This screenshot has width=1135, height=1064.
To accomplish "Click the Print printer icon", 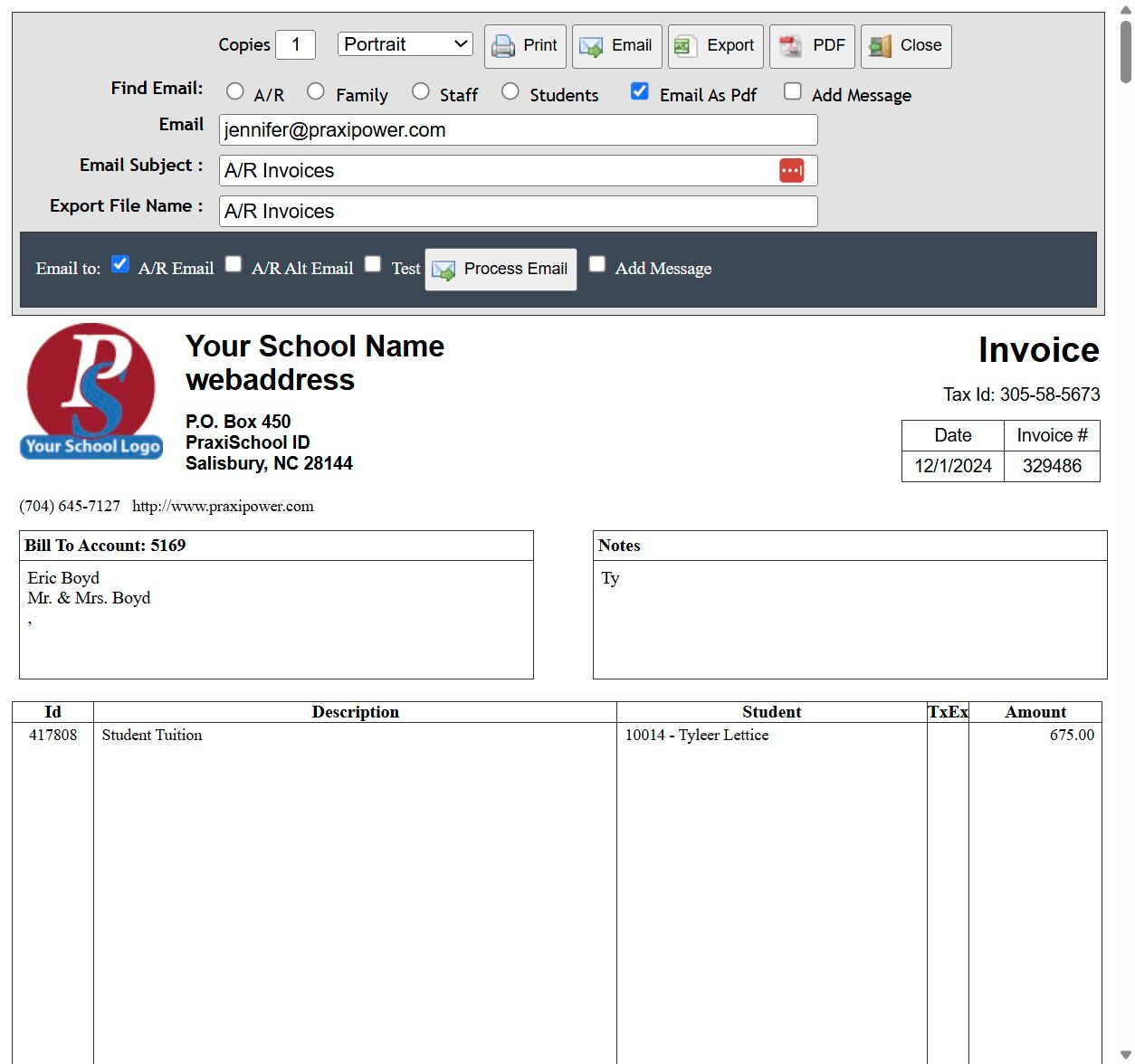I will pyautogui.click(x=503, y=46).
